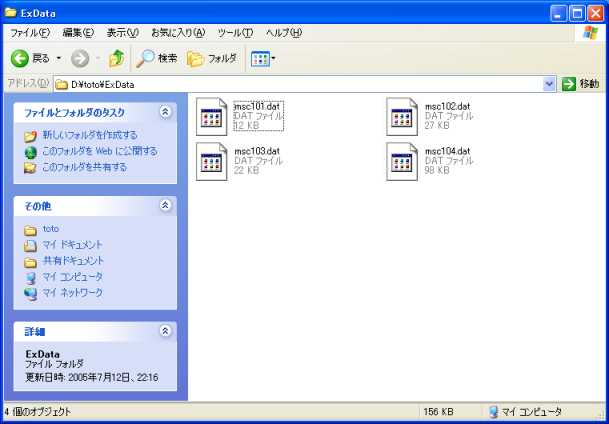
Task: Open the 検索 search magnifier
Action: click(157, 59)
